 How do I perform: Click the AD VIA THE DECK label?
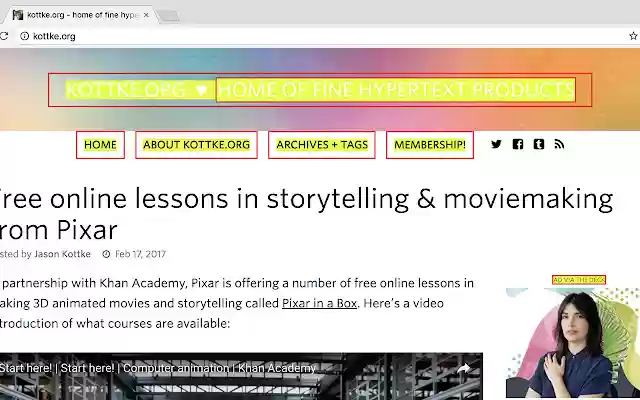point(579,280)
